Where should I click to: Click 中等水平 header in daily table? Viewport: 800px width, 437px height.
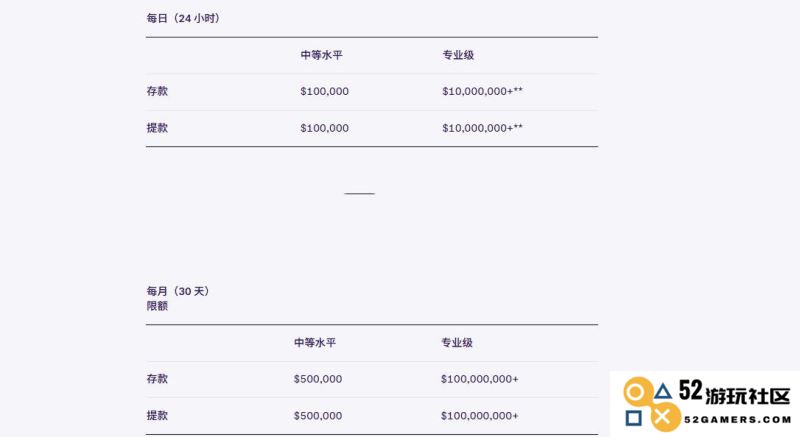pos(321,55)
